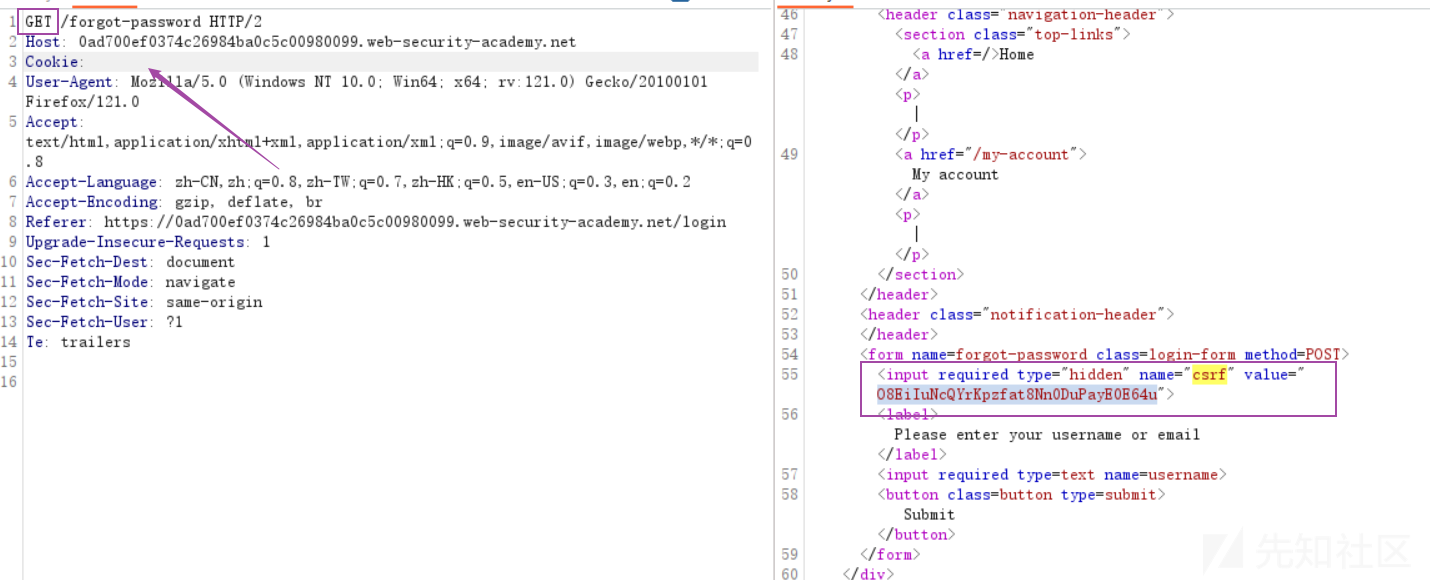Click the input name=username line
Screen dimensions: 1430x580
coord(1052,474)
